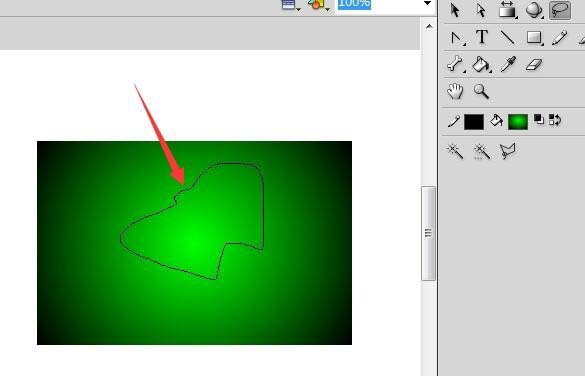Image resolution: width=585 pixels, height=376 pixels.
Task: Choose the Line tool
Action: (507, 37)
